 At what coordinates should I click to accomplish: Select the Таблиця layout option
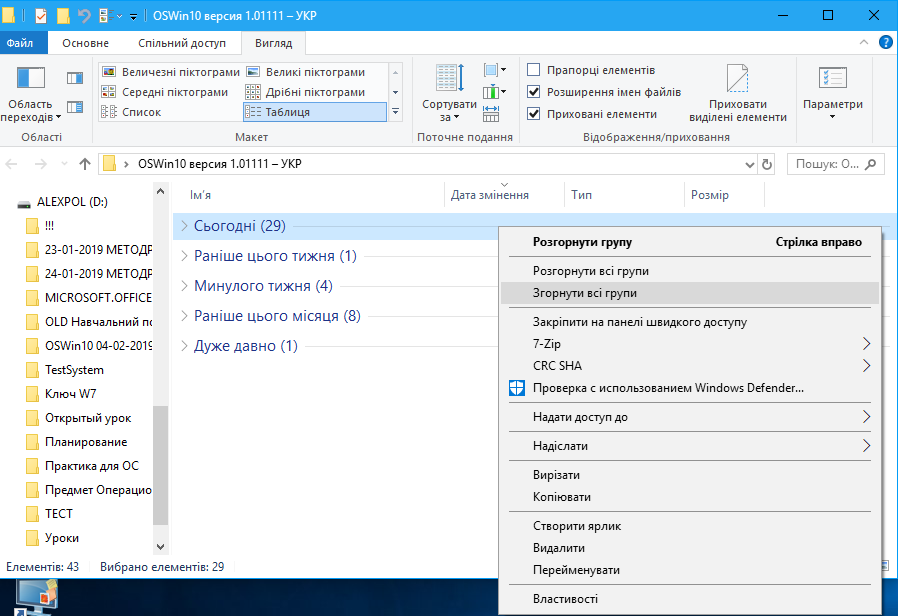point(315,112)
